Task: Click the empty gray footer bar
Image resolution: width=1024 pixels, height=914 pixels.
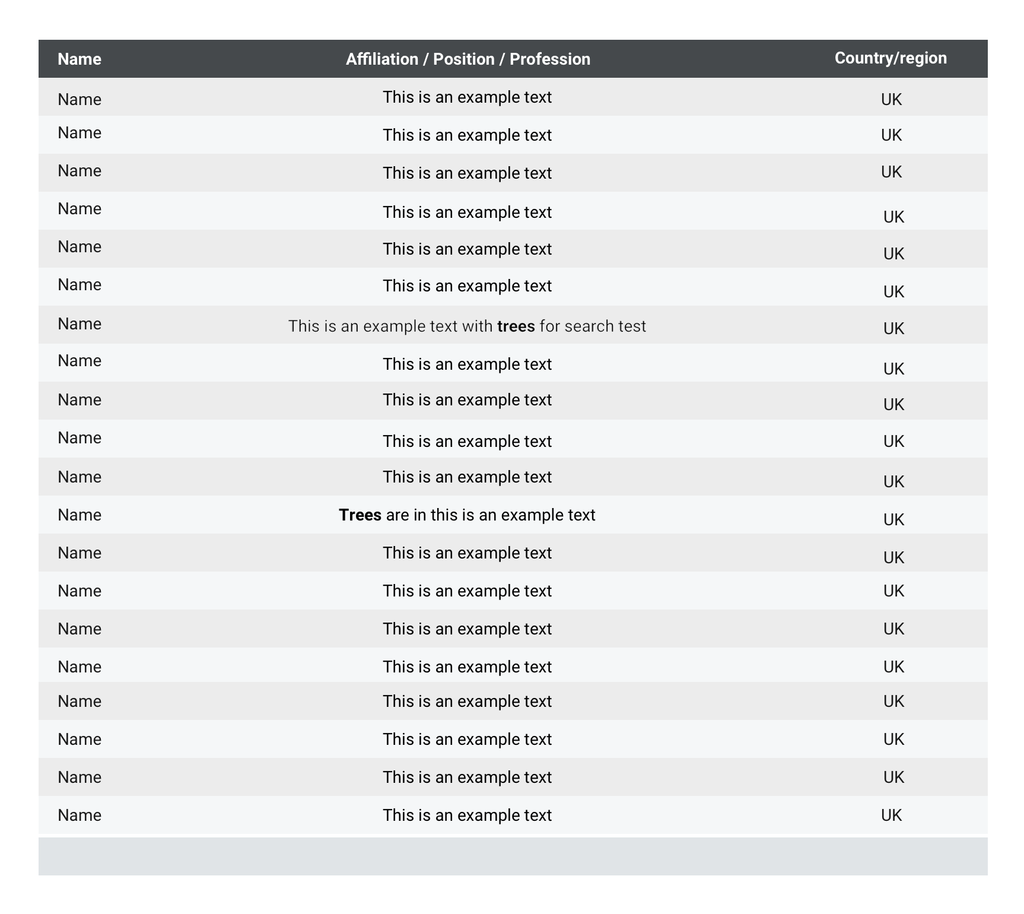Action: pos(513,856)
